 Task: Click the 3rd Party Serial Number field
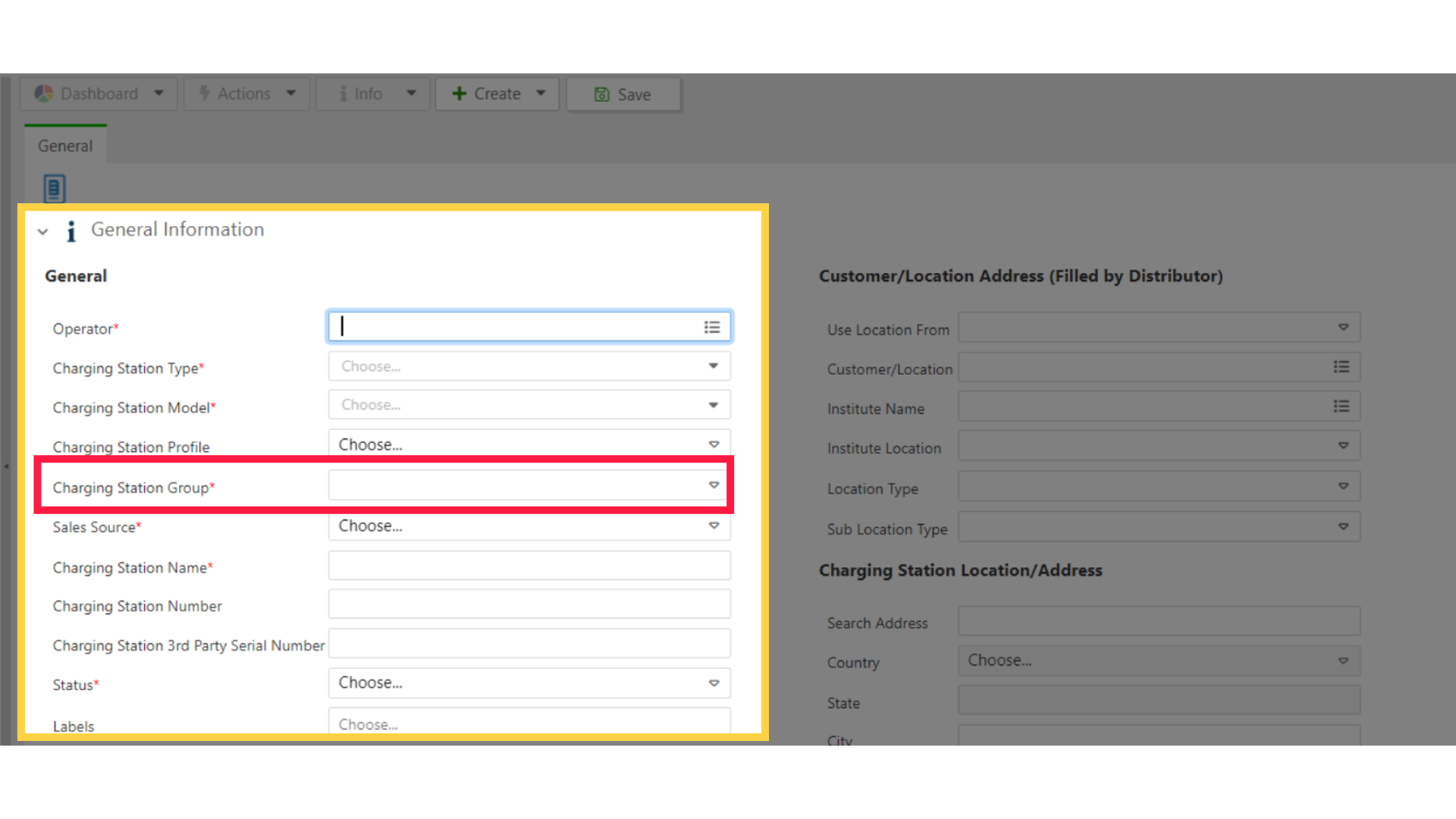(x=529, y=644)
